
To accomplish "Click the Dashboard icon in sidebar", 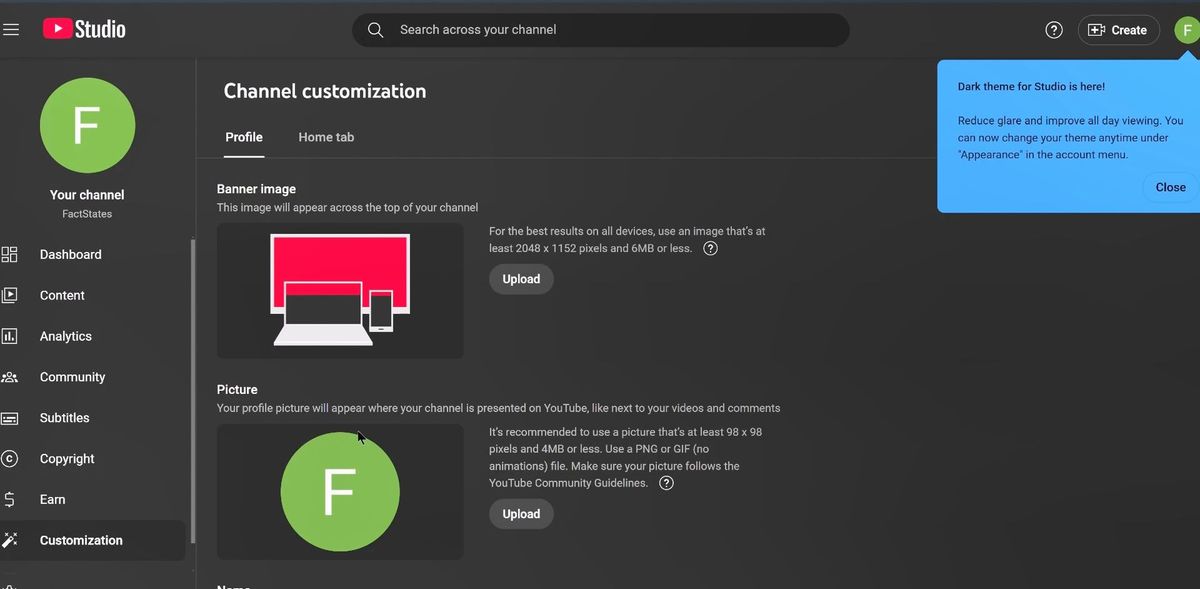I will point(10,254).
